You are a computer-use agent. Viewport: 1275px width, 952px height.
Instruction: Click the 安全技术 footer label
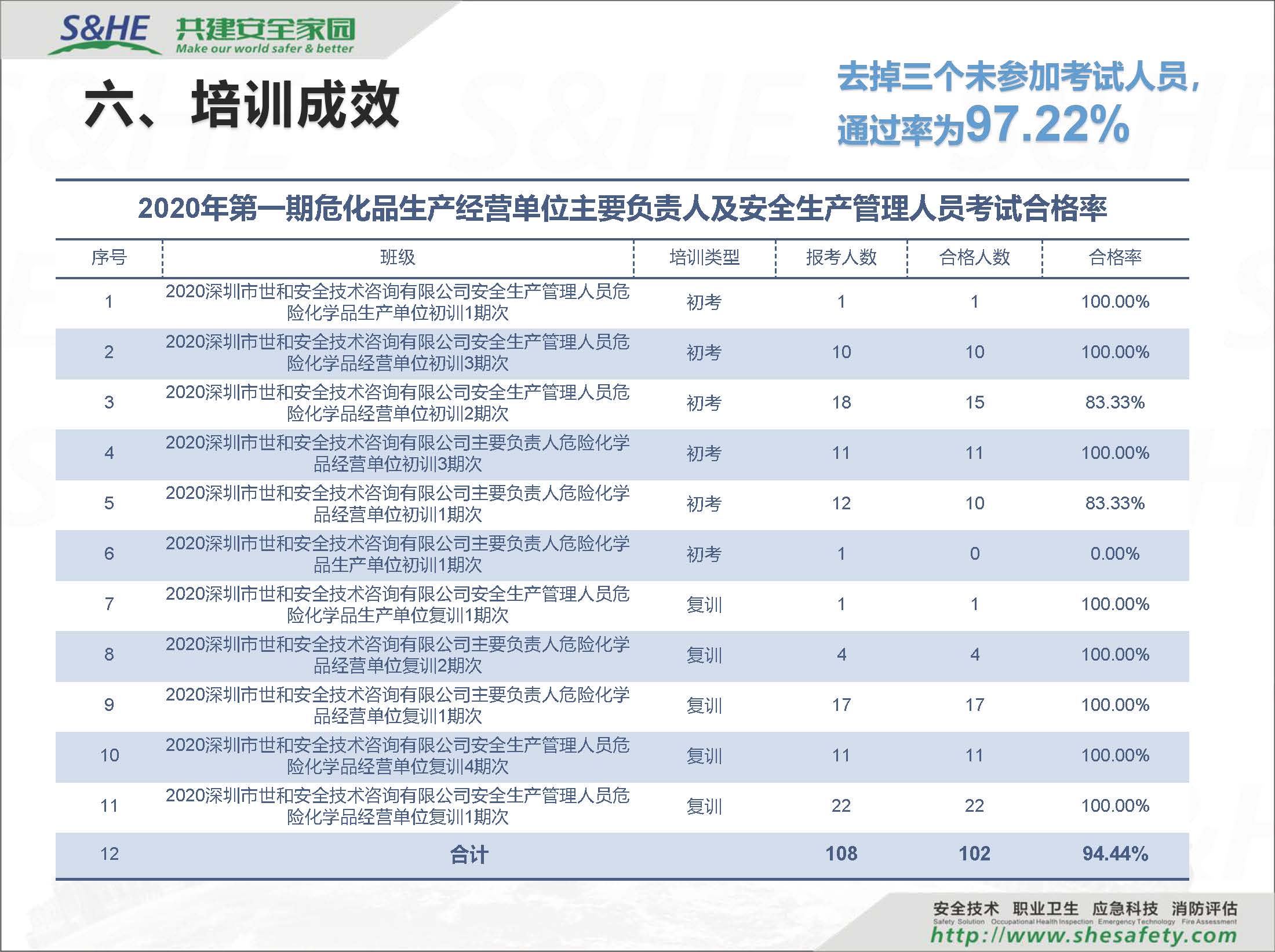966,909
